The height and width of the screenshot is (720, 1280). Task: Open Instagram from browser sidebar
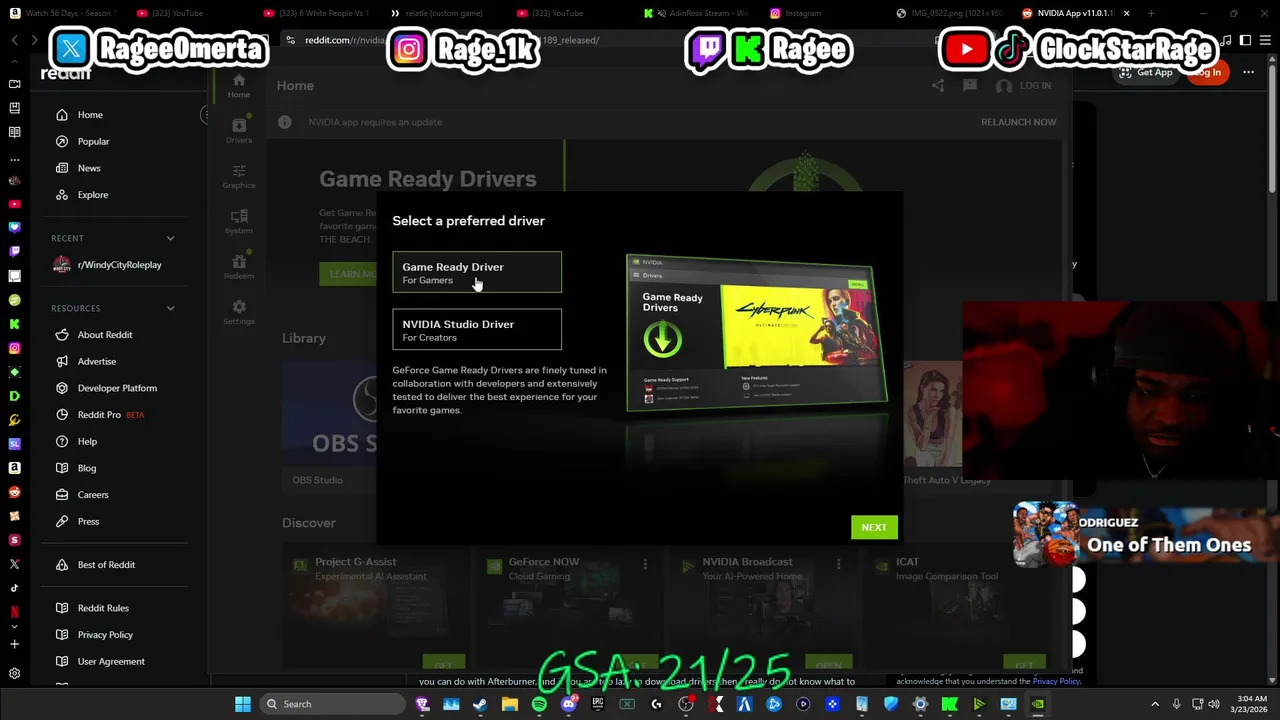[x=14, y=348]
